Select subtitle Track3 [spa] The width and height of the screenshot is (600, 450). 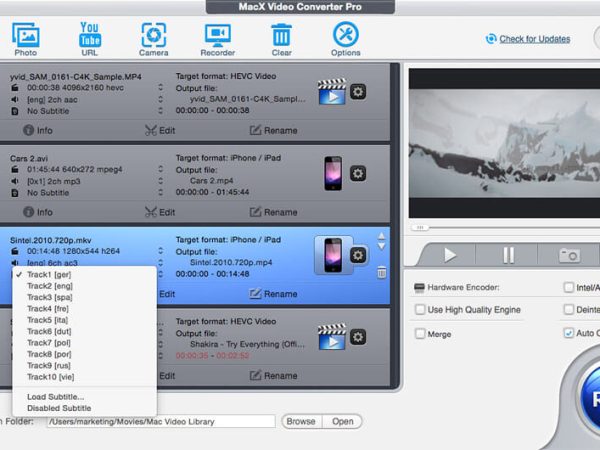click(x=85, y=297)
